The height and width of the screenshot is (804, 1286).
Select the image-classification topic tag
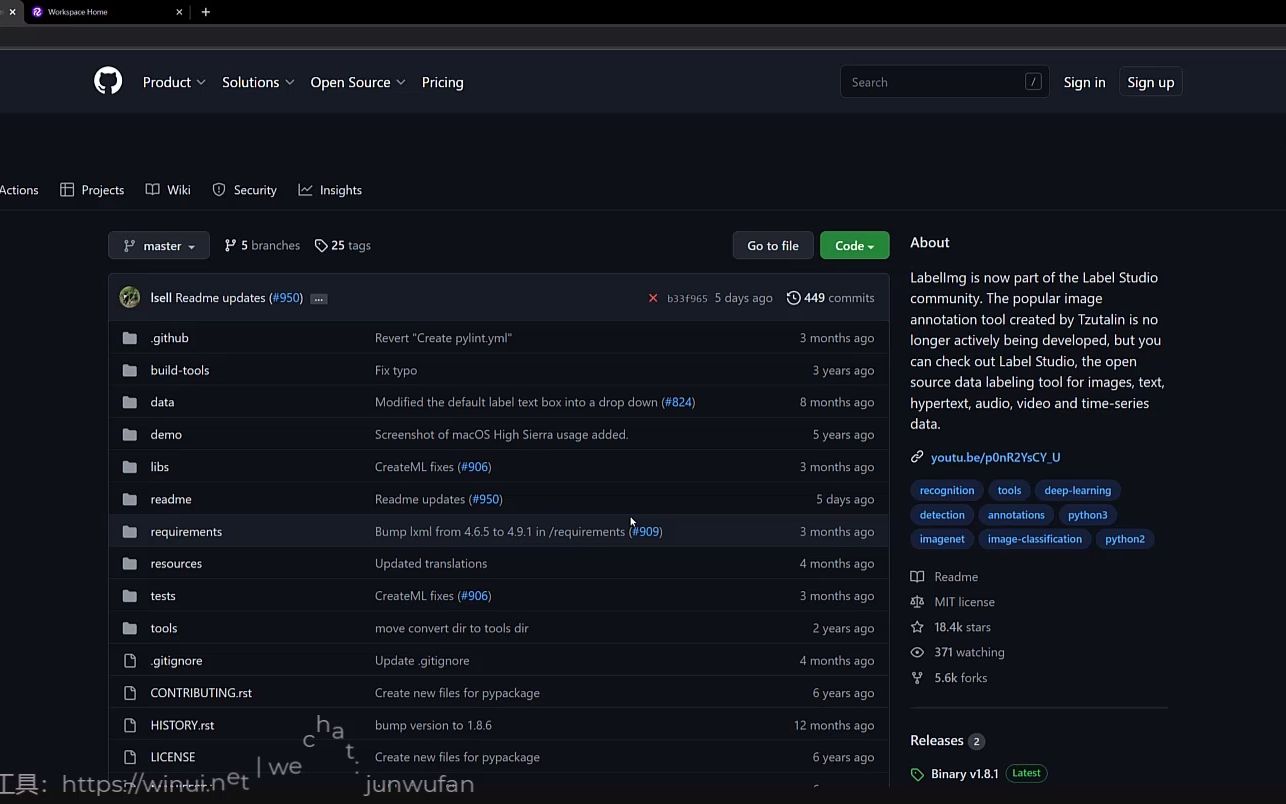click(1035, 539)
